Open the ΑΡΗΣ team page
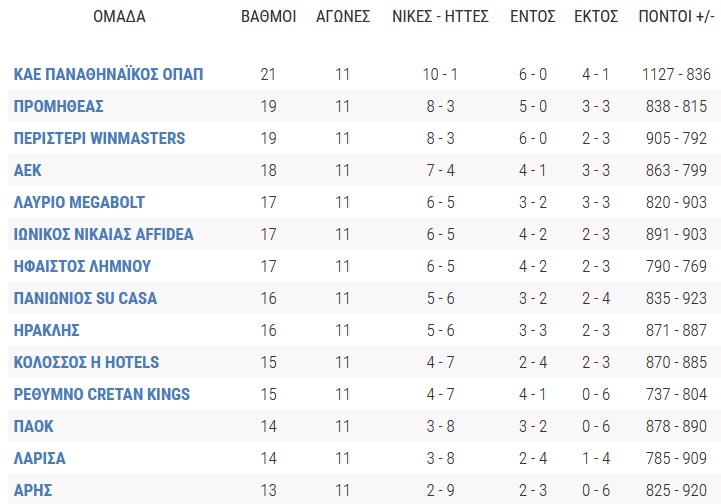Image resolution: width=721 pixels, height=504 pixels. click(33, 490)
